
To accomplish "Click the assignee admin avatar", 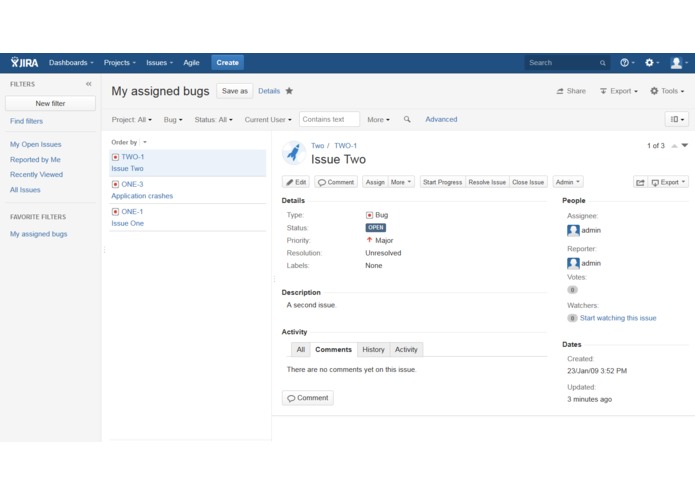I will [x=573, y=230].
